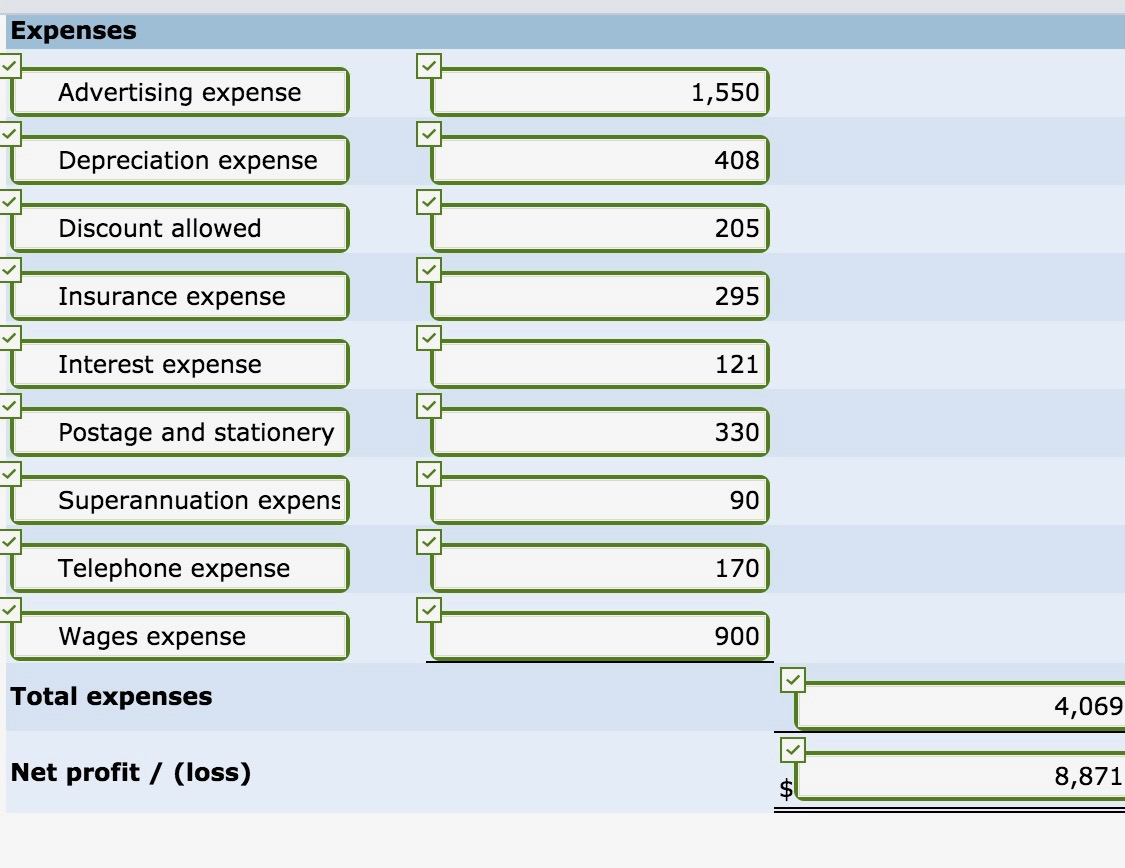Viewport: 1125px width, 868px height.
Task: Open the Interest expense account field
Action: pyautogui.click(x=180, y=364)
